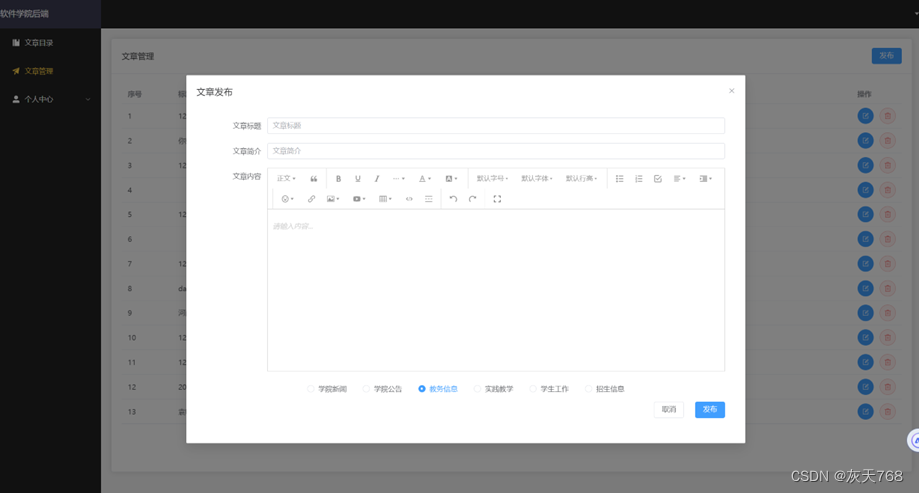
Task: Insert a bulleted list
Action: [x=620, y=179]
